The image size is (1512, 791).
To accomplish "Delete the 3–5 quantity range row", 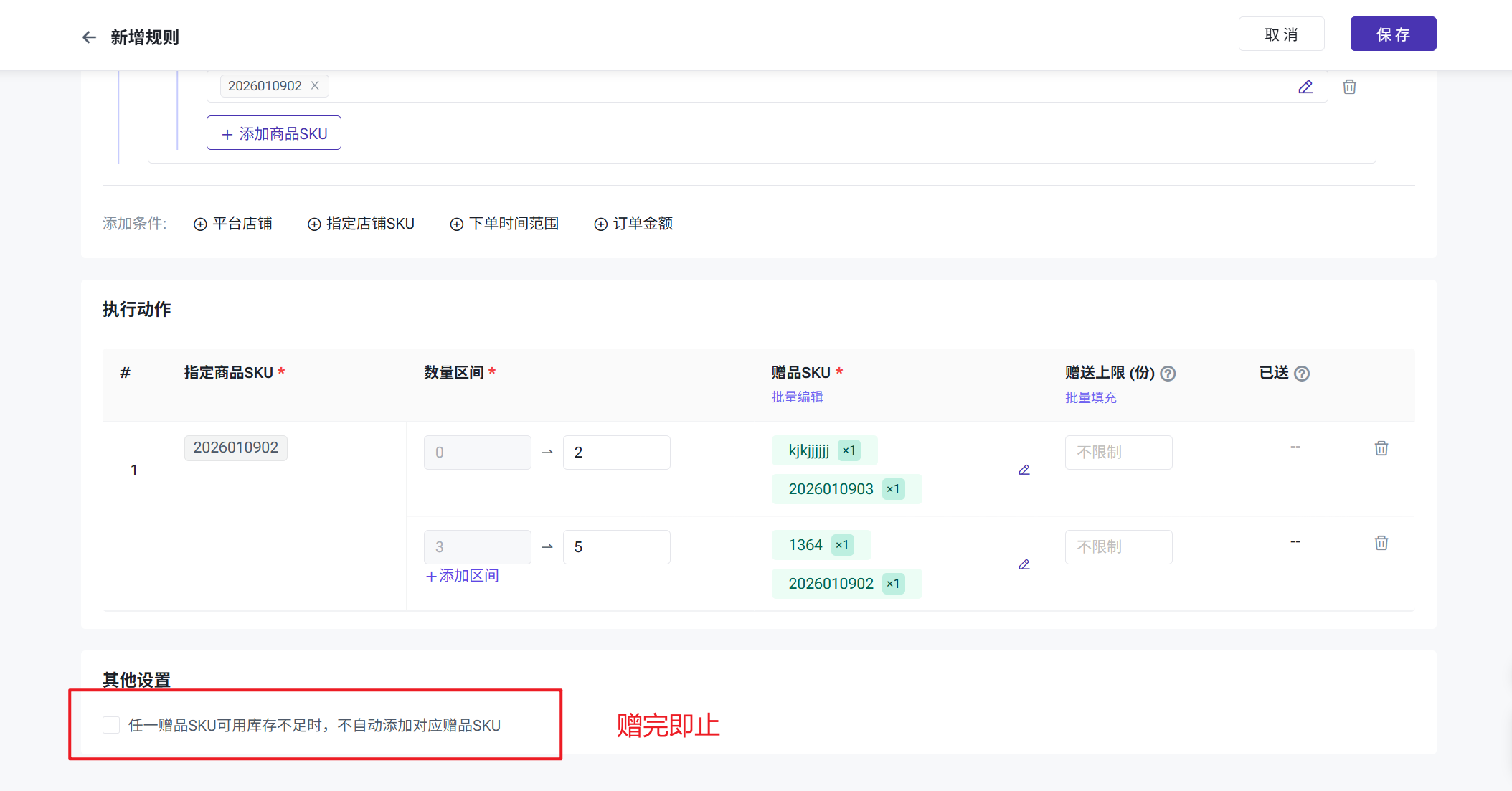I will [x=1381, y=544].
